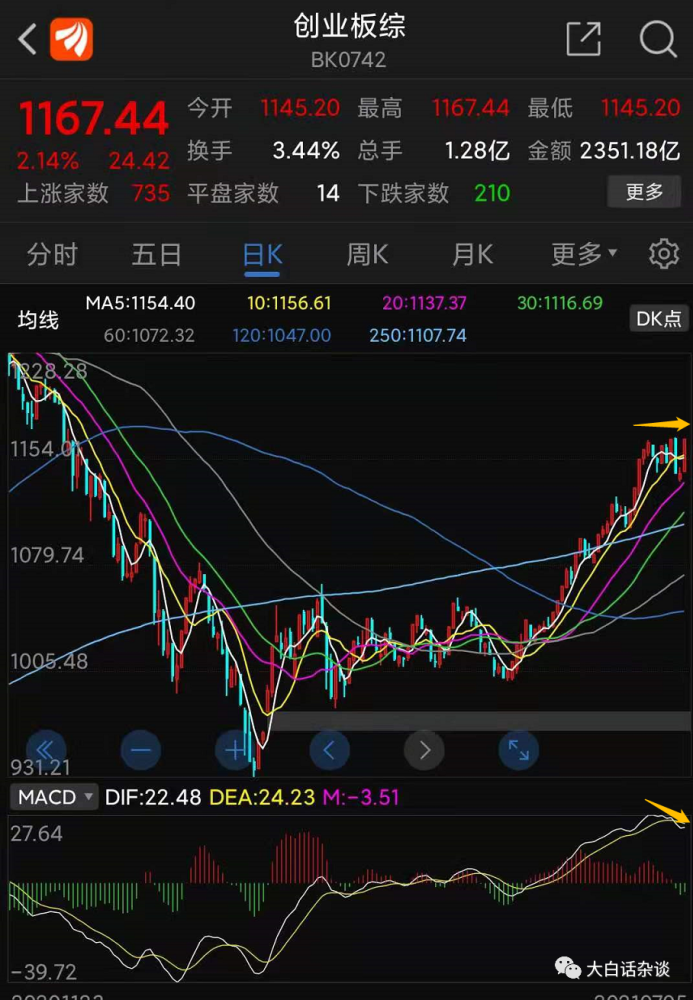Image resolution: width=693 pixels, height=1000 pixels.
Task: Tap the 120:1047.00 moving average value
Action: point(282,335)
